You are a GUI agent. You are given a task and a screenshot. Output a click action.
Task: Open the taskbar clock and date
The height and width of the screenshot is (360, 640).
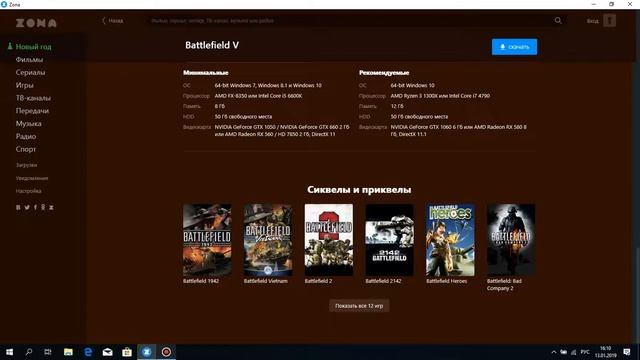pos(605,352)
